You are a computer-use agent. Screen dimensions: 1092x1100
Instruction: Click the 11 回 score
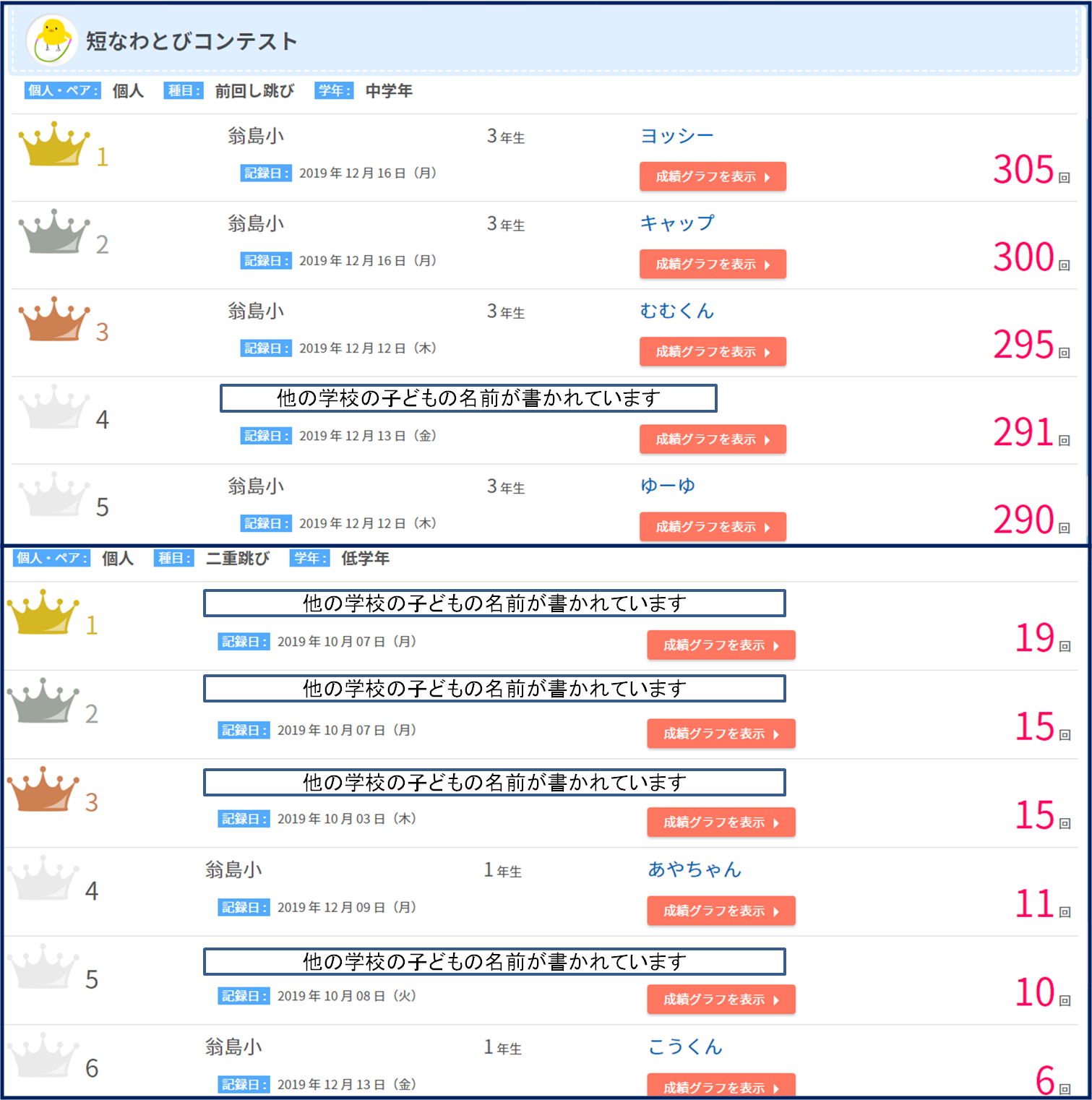(x=1043, y=904)
